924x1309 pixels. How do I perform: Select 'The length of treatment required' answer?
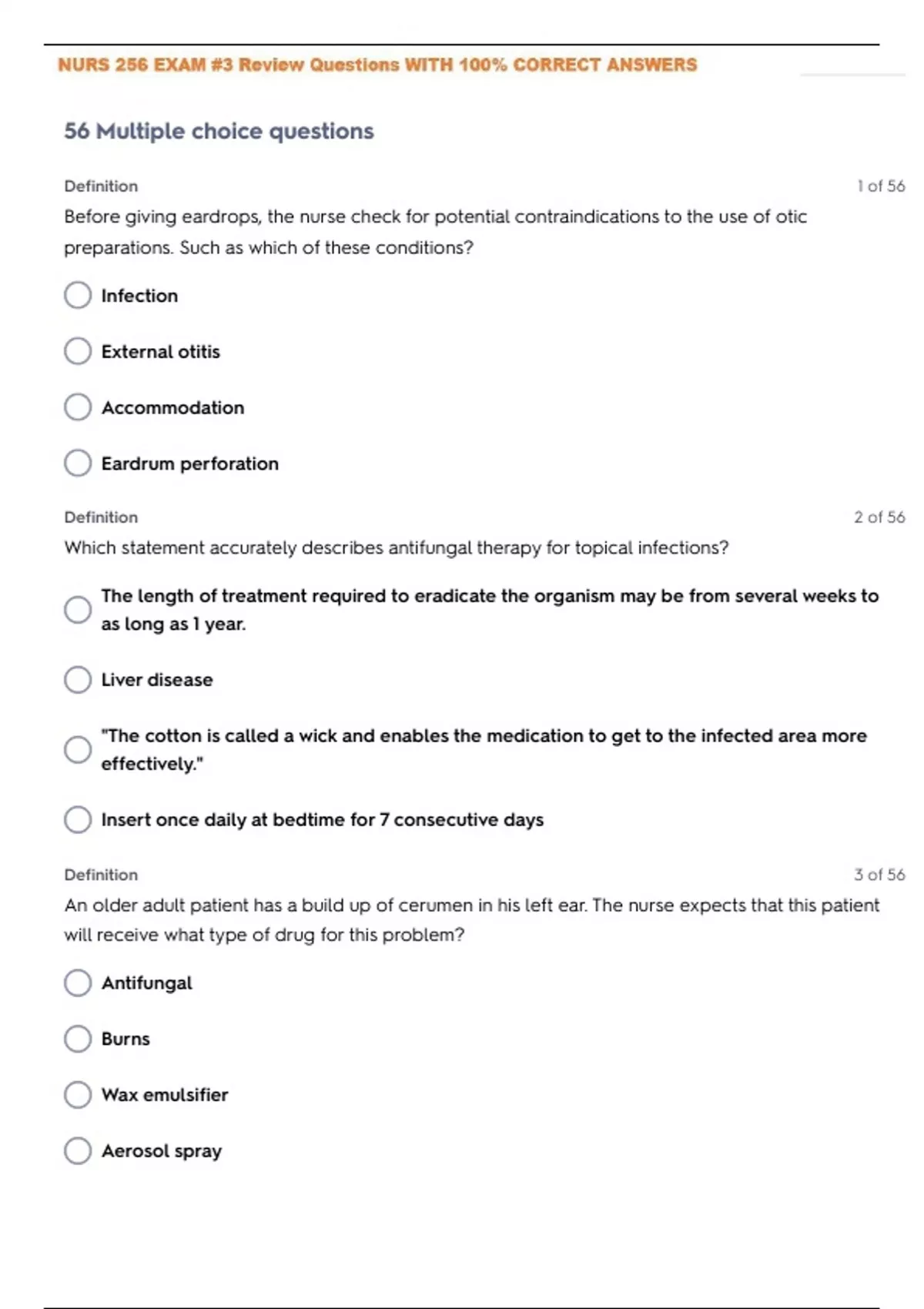coord(78,610)
